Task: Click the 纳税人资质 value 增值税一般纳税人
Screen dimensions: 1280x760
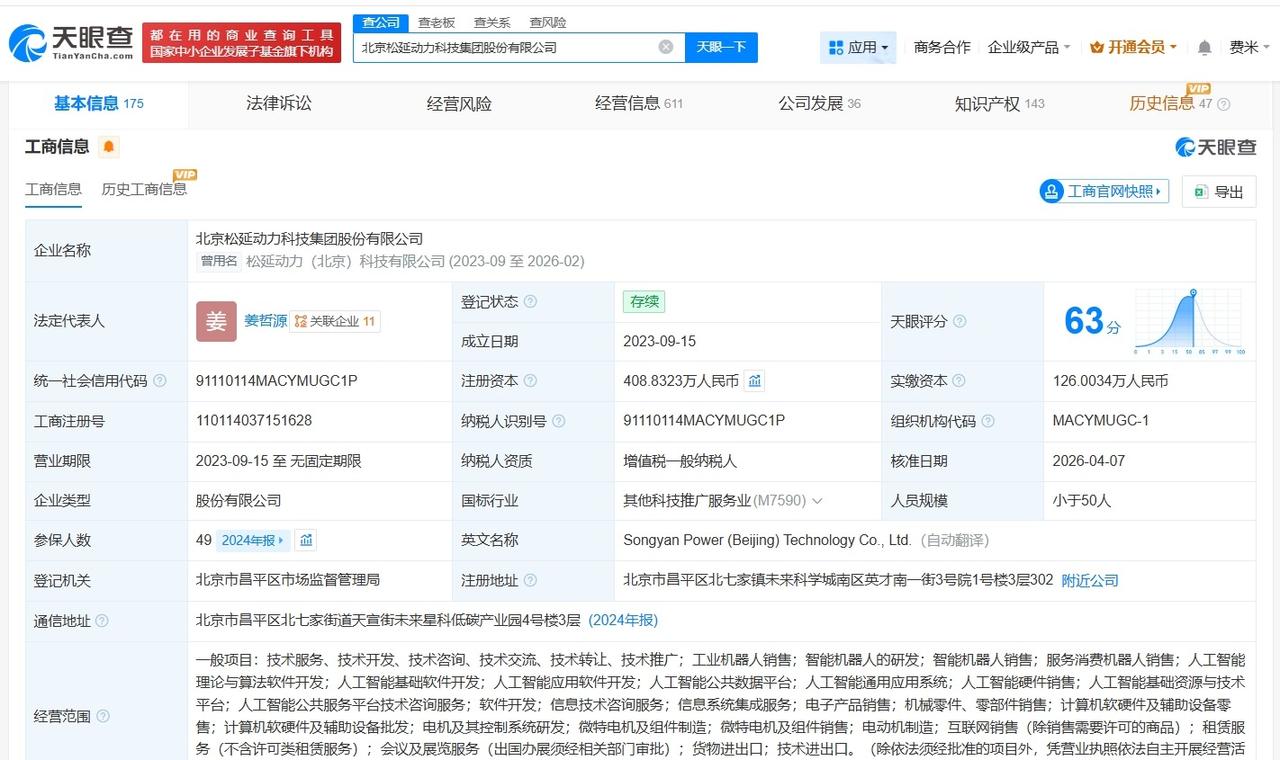Action: (680, 461)
